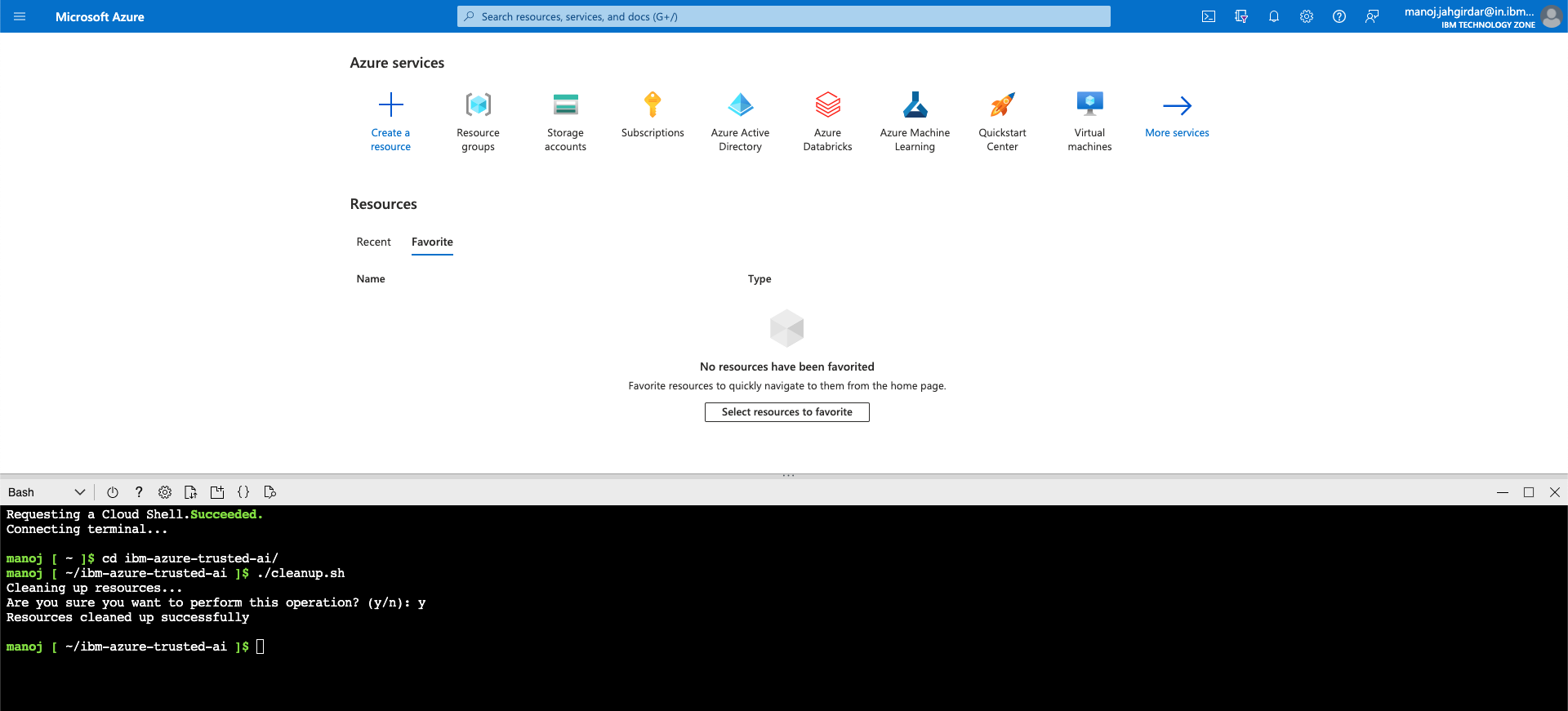Restart Cloud Shell with power icon
The width and height of the screenshot is (1568, 711).
113,492
